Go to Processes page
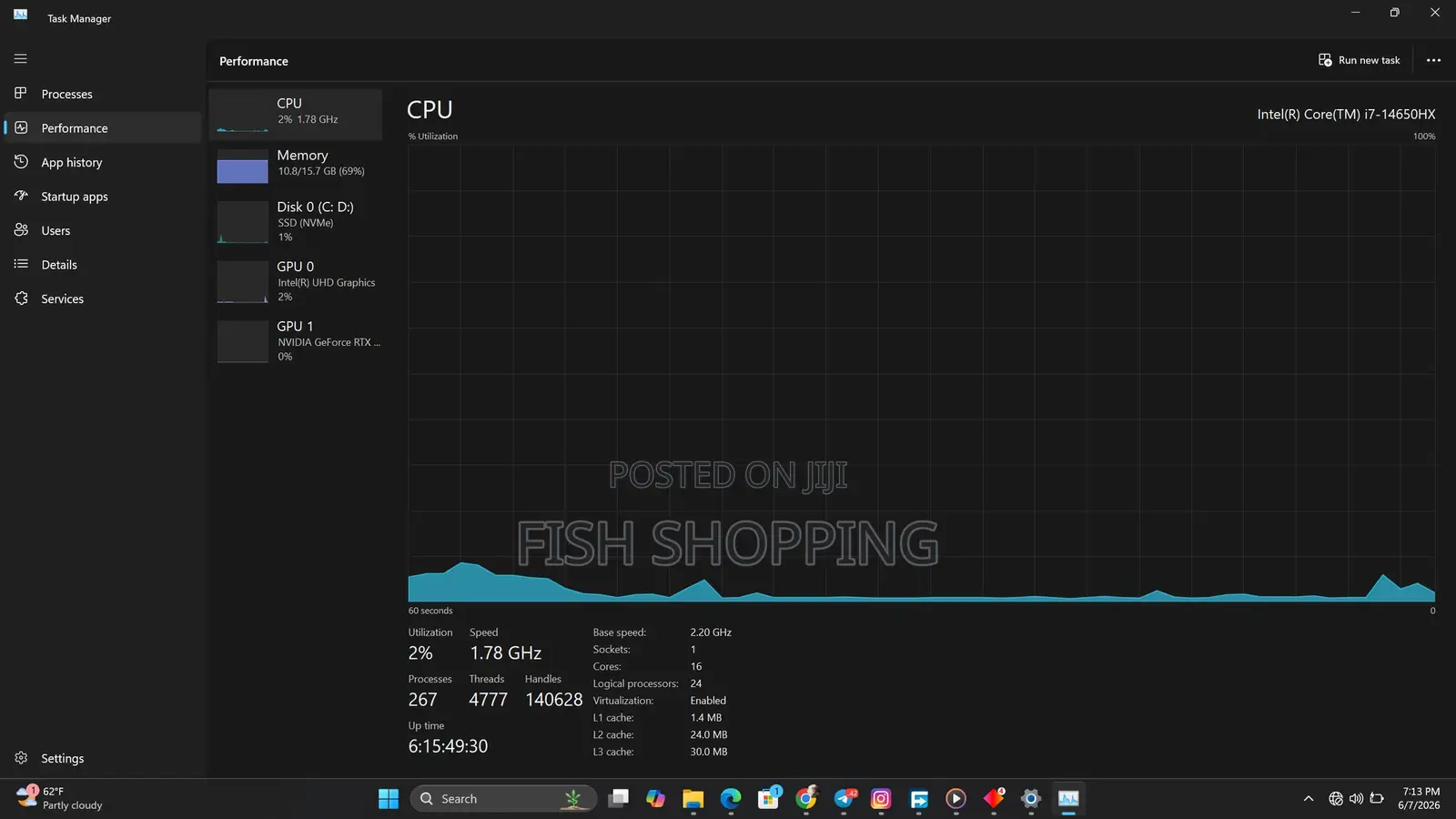This screenshot has width=1456, height=819. click(102, 94)
